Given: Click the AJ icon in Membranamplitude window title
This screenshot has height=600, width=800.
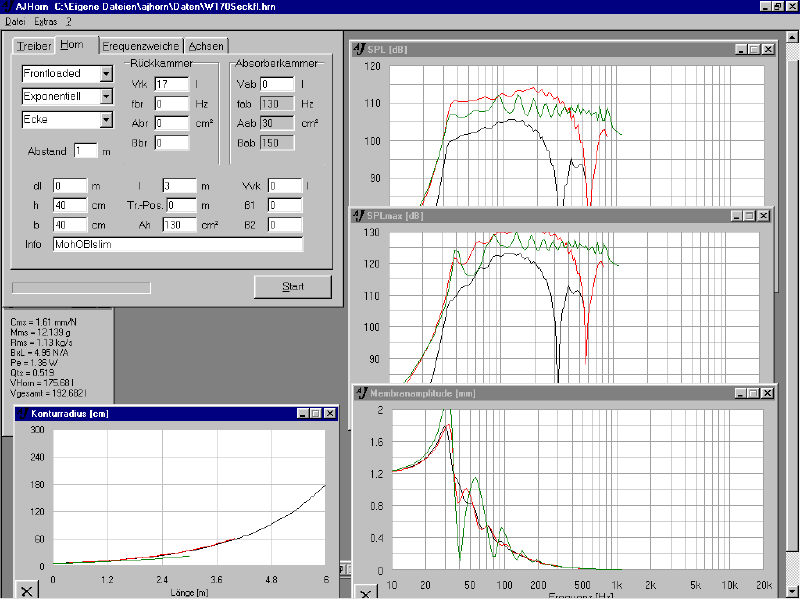Looking at the screenshot, I should 361,391.
